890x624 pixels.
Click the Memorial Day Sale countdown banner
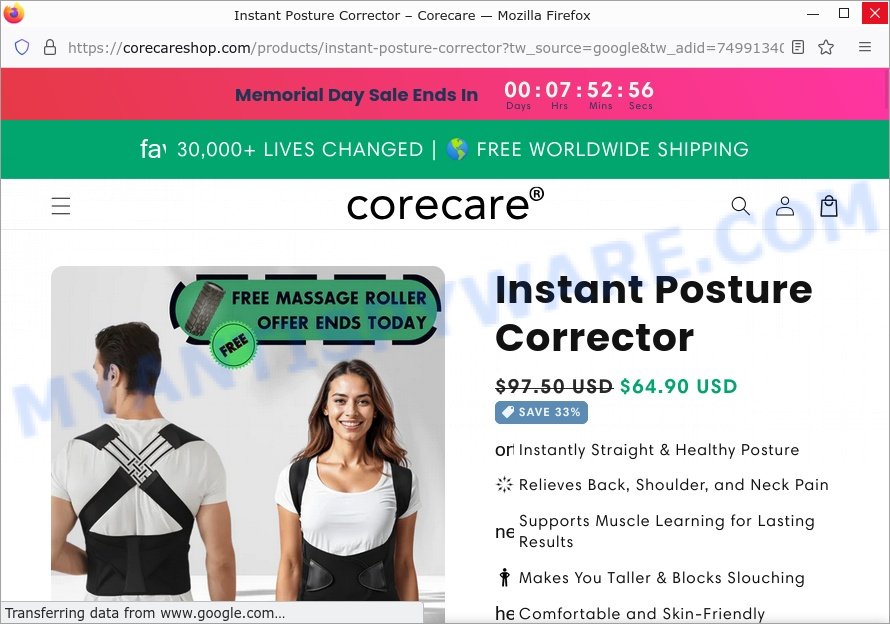[445, 94]
